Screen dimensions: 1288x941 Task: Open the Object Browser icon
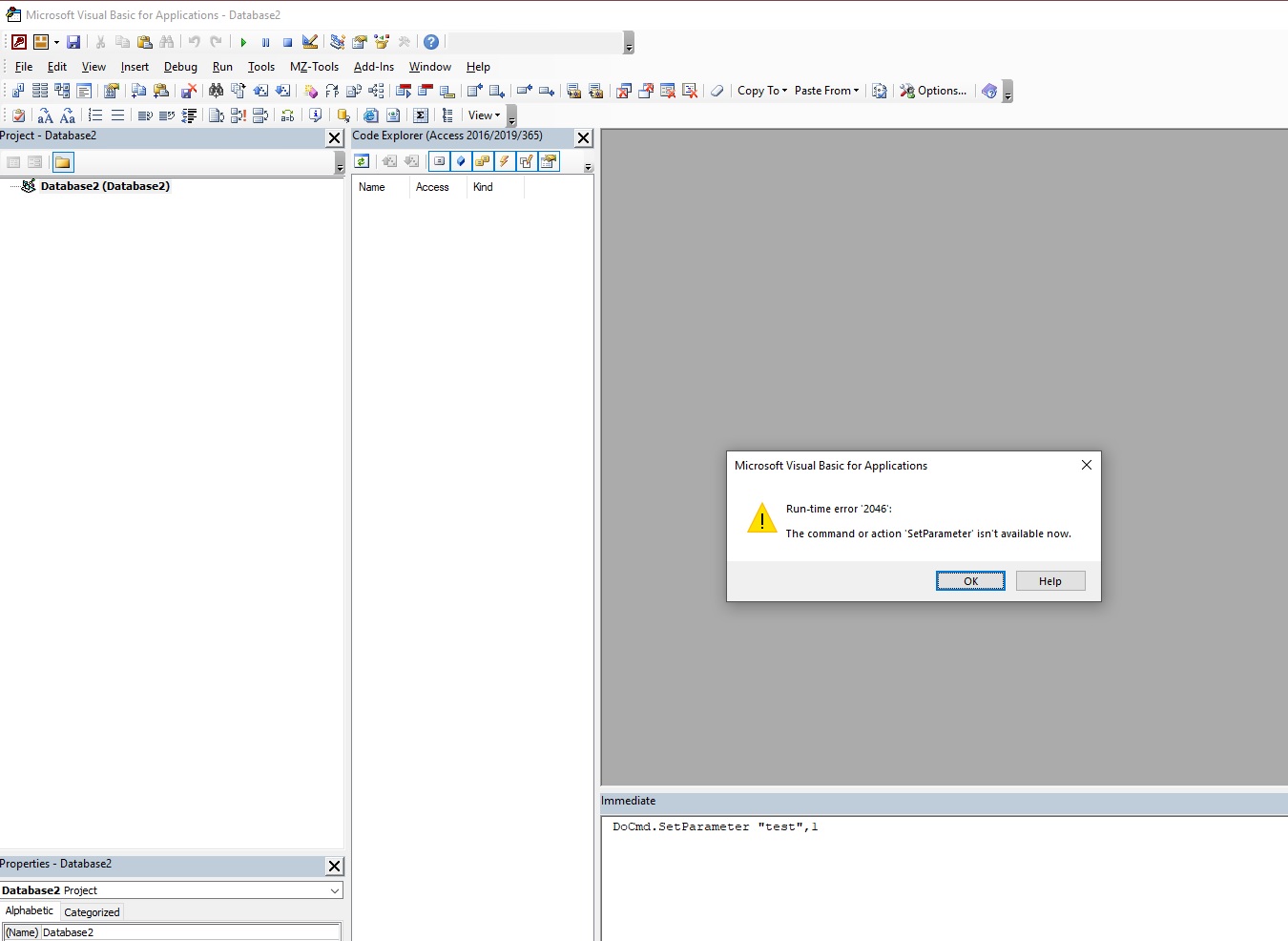(x=382, y=42)
